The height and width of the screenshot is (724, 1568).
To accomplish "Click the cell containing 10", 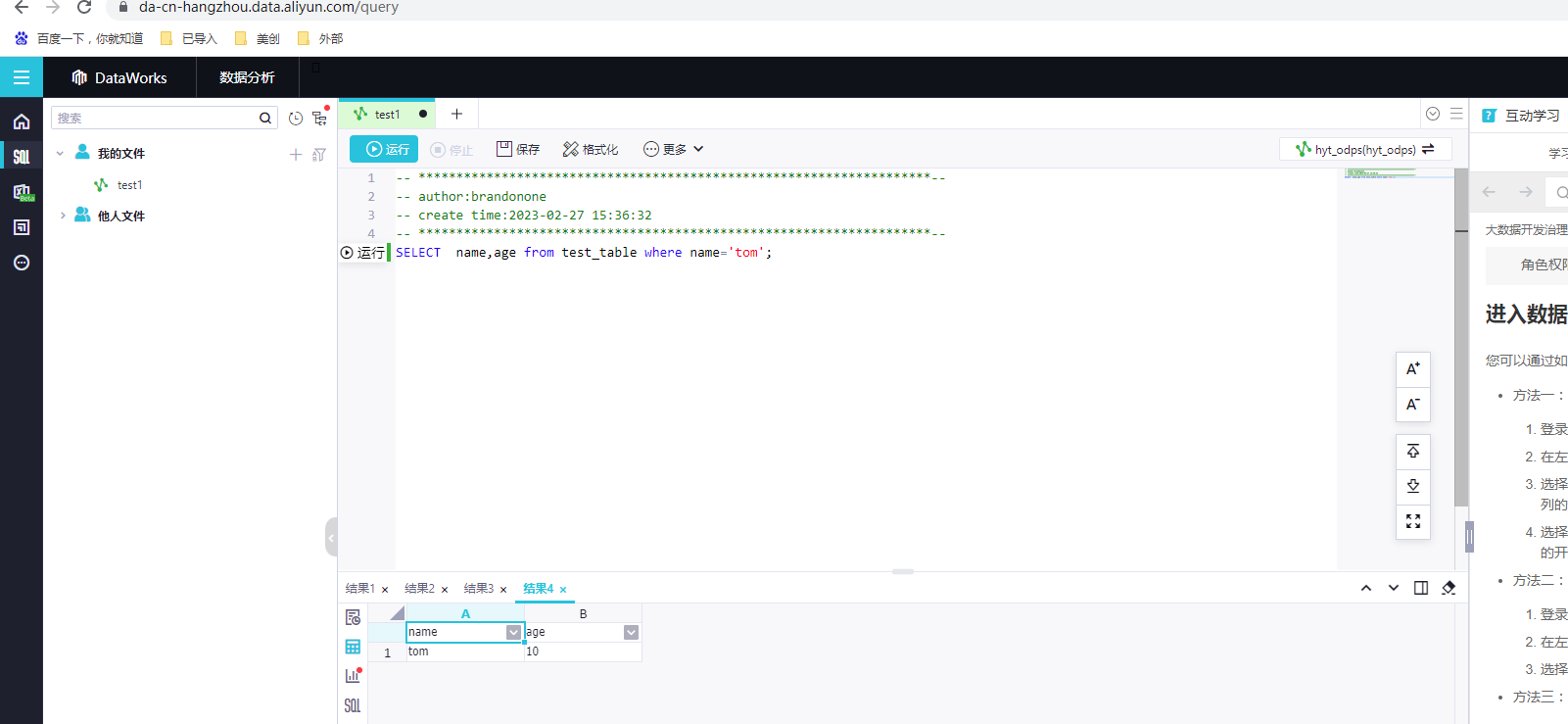I will click(x=583, y=652).
